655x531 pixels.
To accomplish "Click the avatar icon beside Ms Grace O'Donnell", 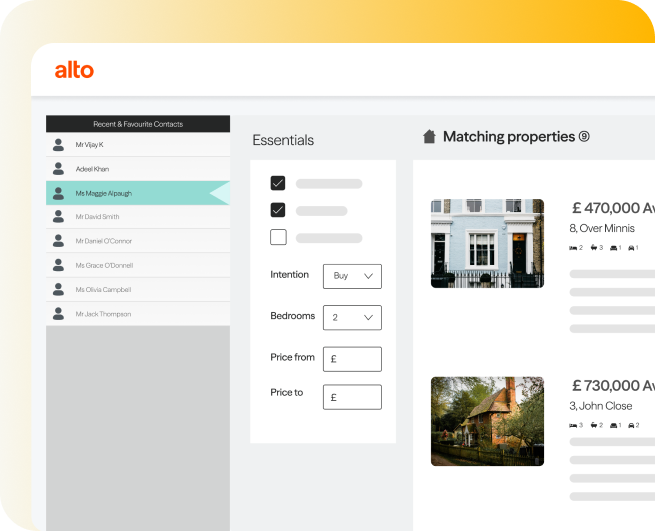I will click(58, 266).
